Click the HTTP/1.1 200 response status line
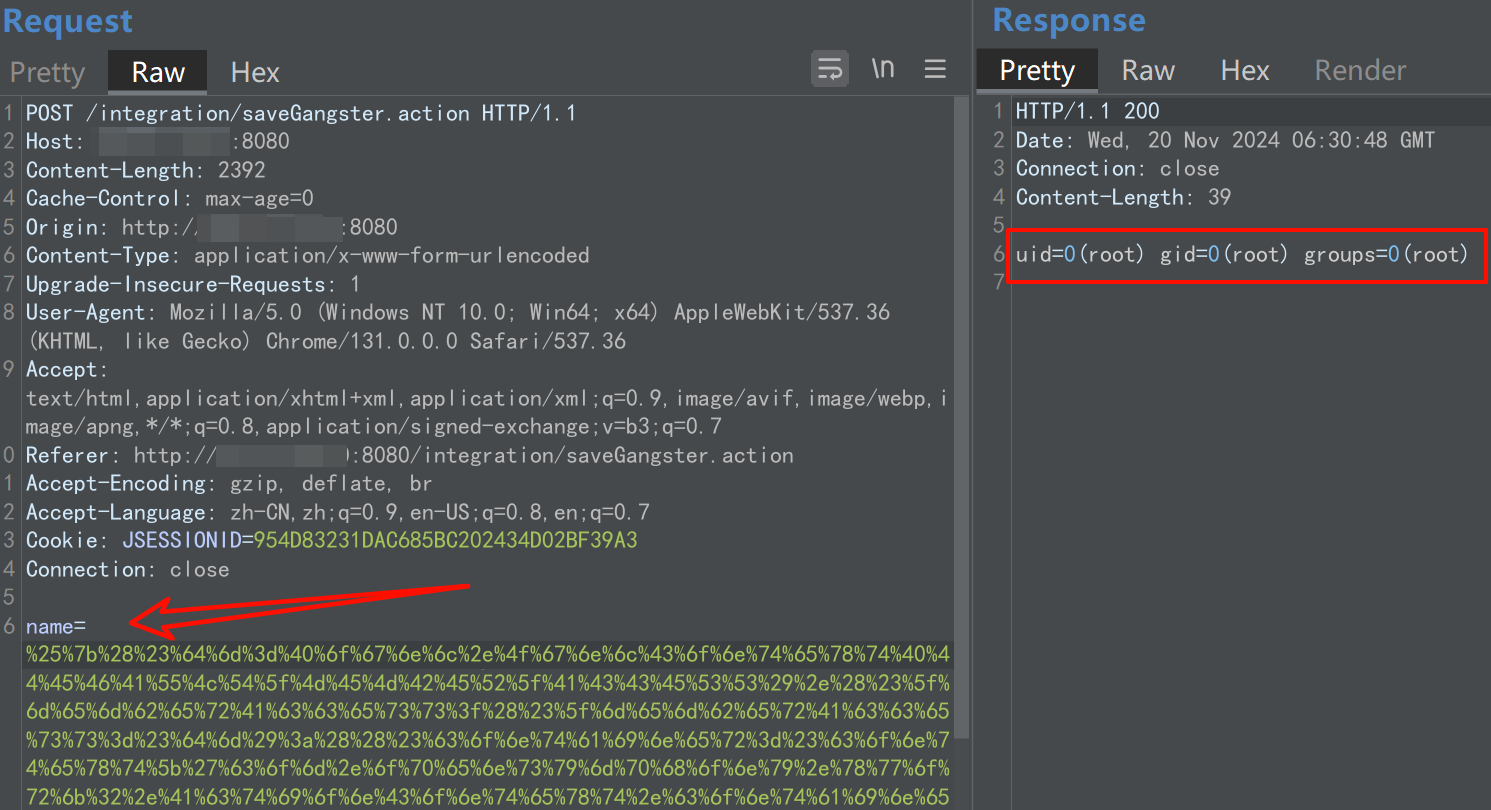Image resolution: width=1491 pixels, height=810 pixels. point(1088,111)
